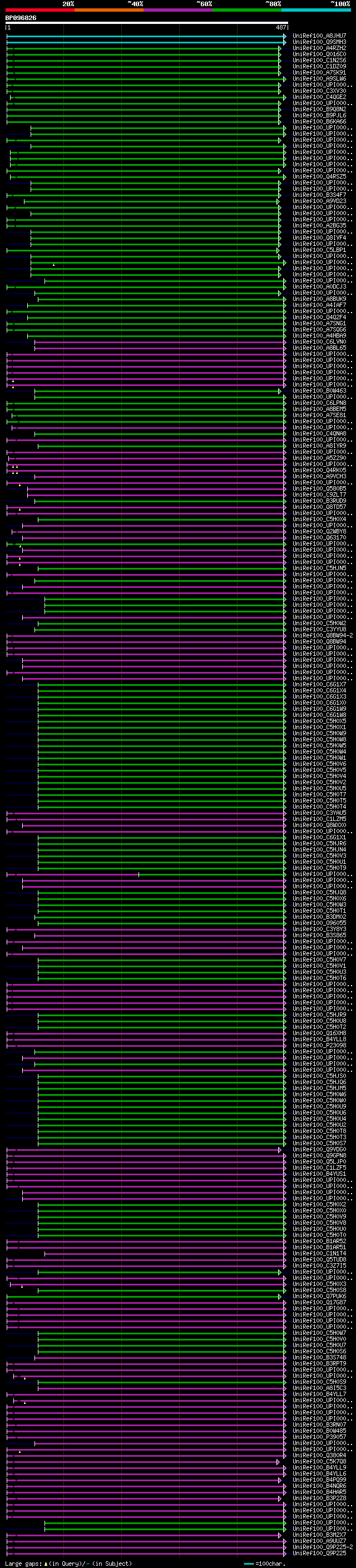Open hit UniRef100_C1LZM5
This screenshot has height=1568, width=356.
[319, 819]
